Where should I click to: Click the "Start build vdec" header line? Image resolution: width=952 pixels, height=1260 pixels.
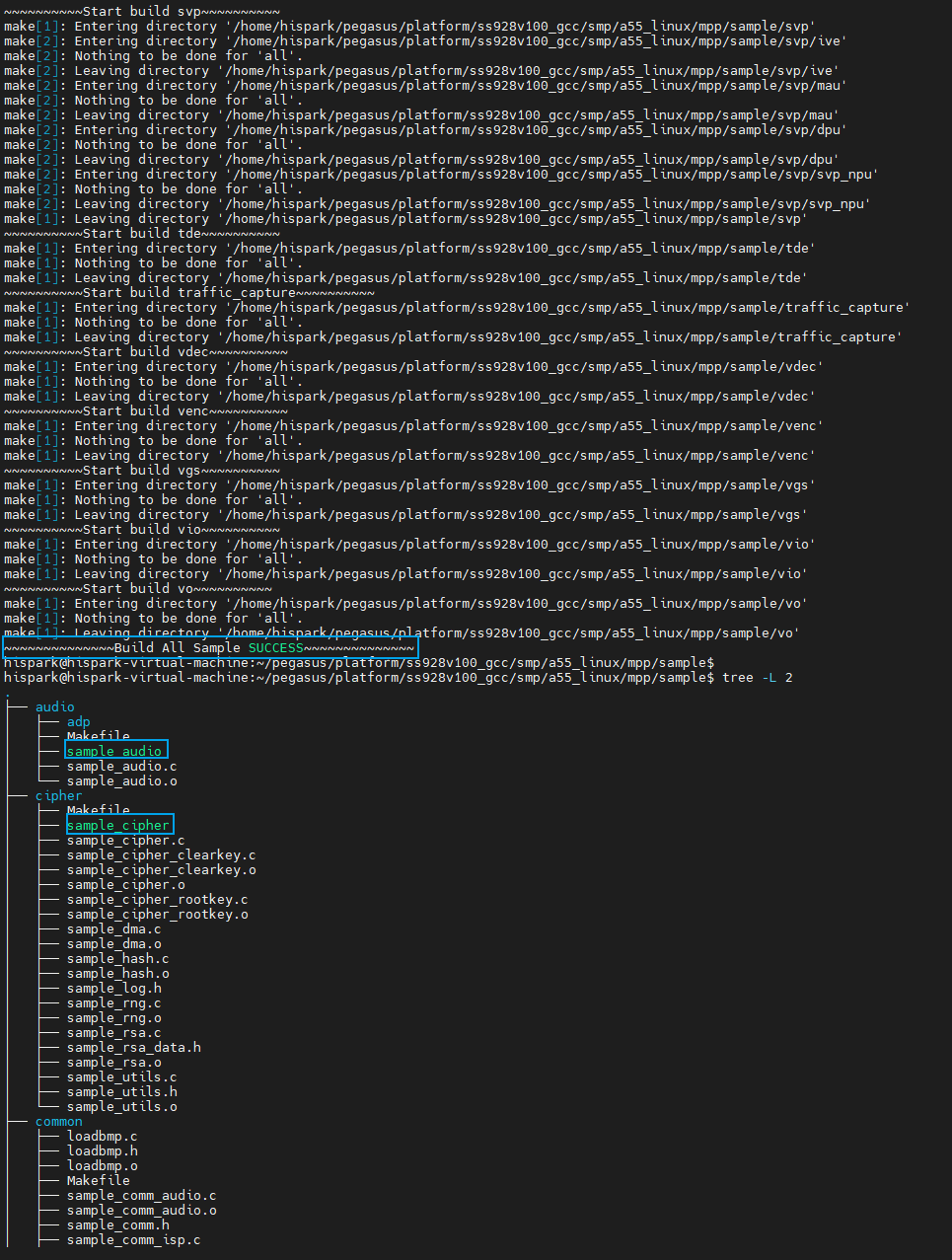[146, 351]
